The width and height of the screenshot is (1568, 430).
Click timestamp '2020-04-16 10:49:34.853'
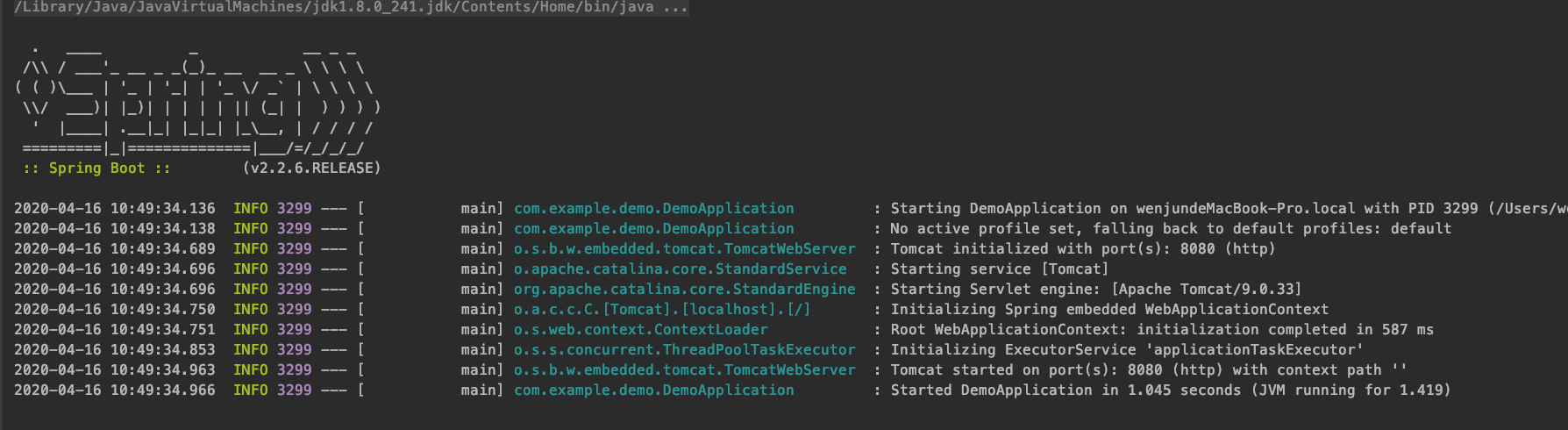pos(115,349)
